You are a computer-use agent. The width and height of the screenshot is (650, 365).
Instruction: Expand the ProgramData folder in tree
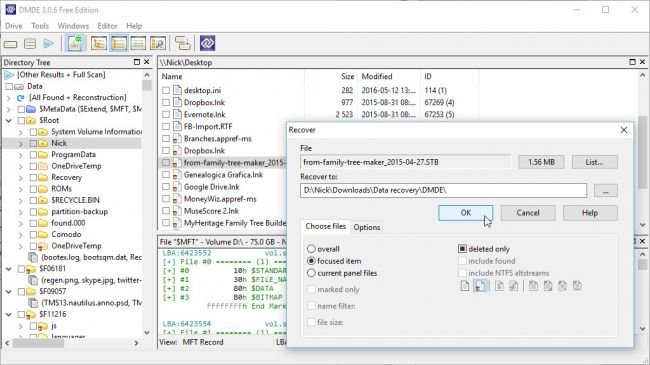point(20,155)
